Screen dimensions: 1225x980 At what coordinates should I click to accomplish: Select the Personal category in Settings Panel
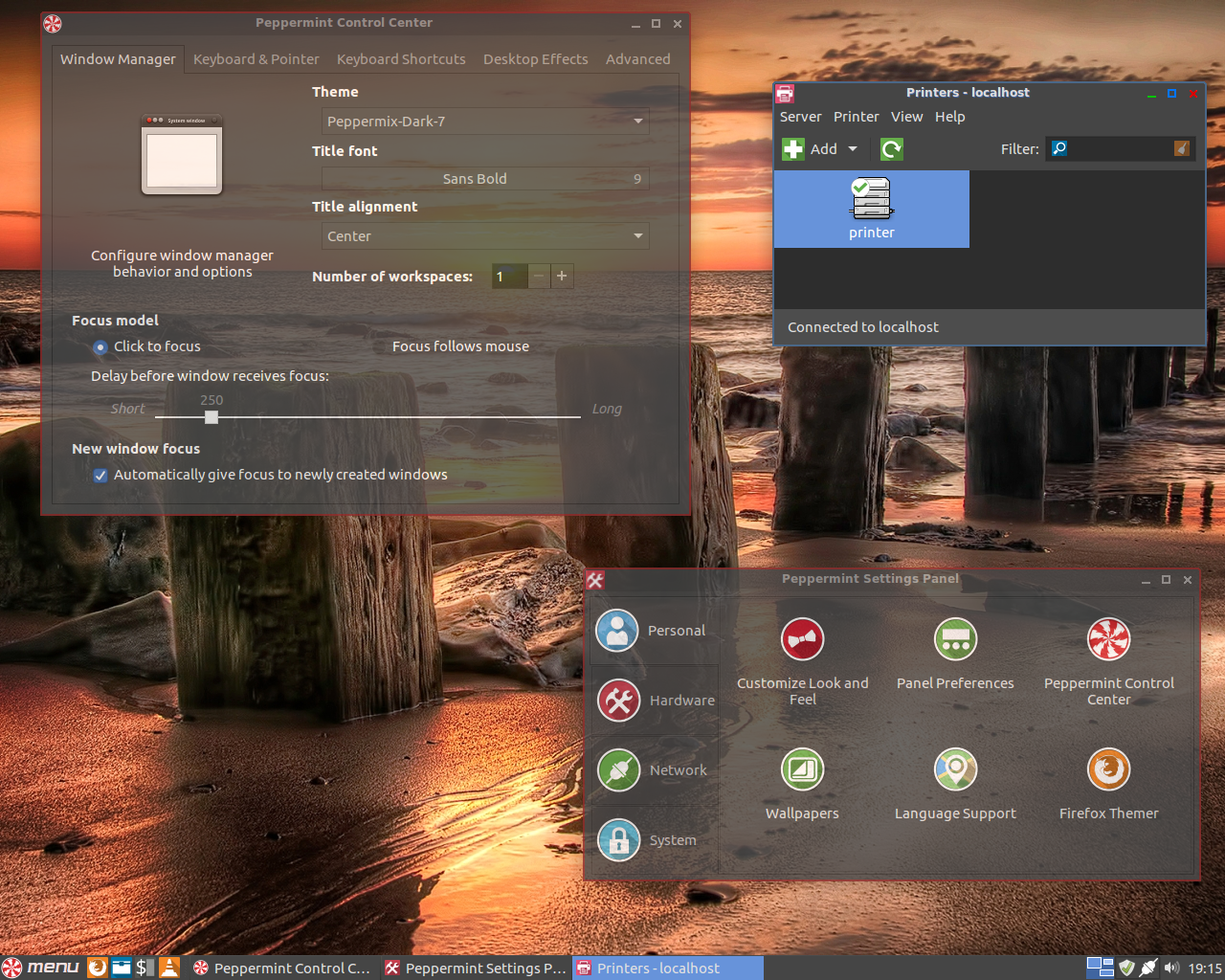tap(655, 631)
